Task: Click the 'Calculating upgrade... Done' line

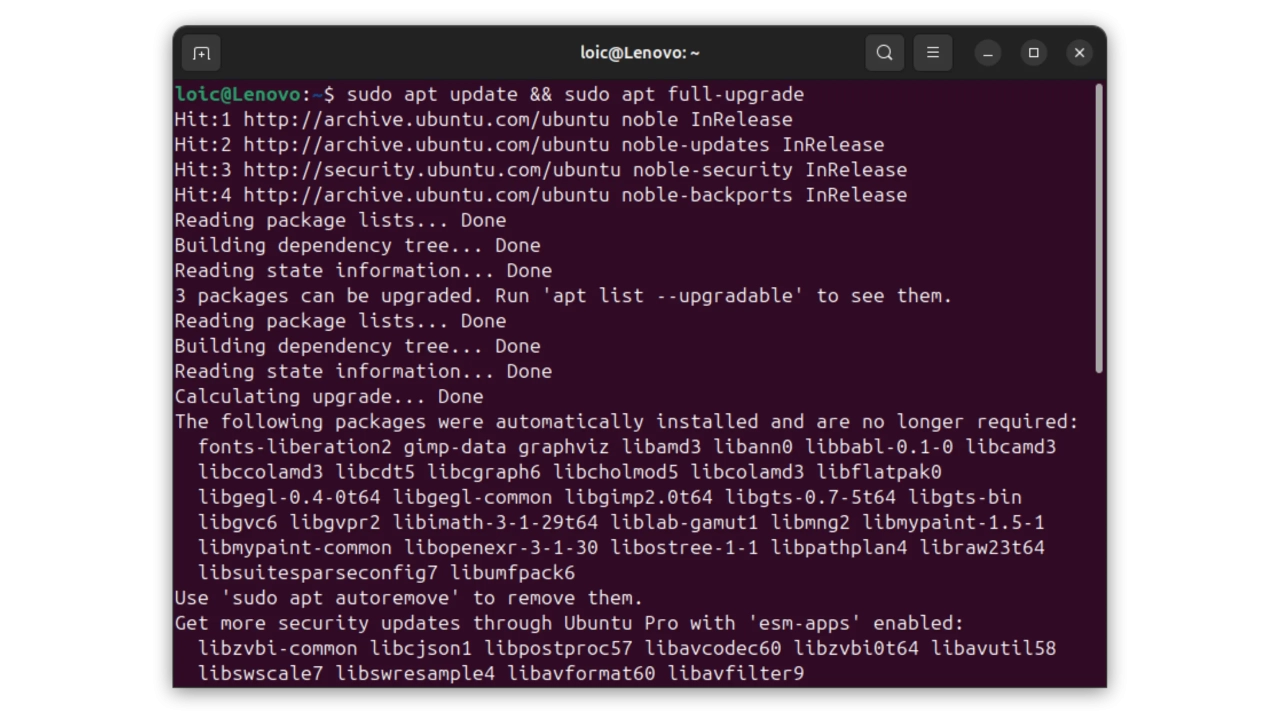Action: click(x=329, y=397)
